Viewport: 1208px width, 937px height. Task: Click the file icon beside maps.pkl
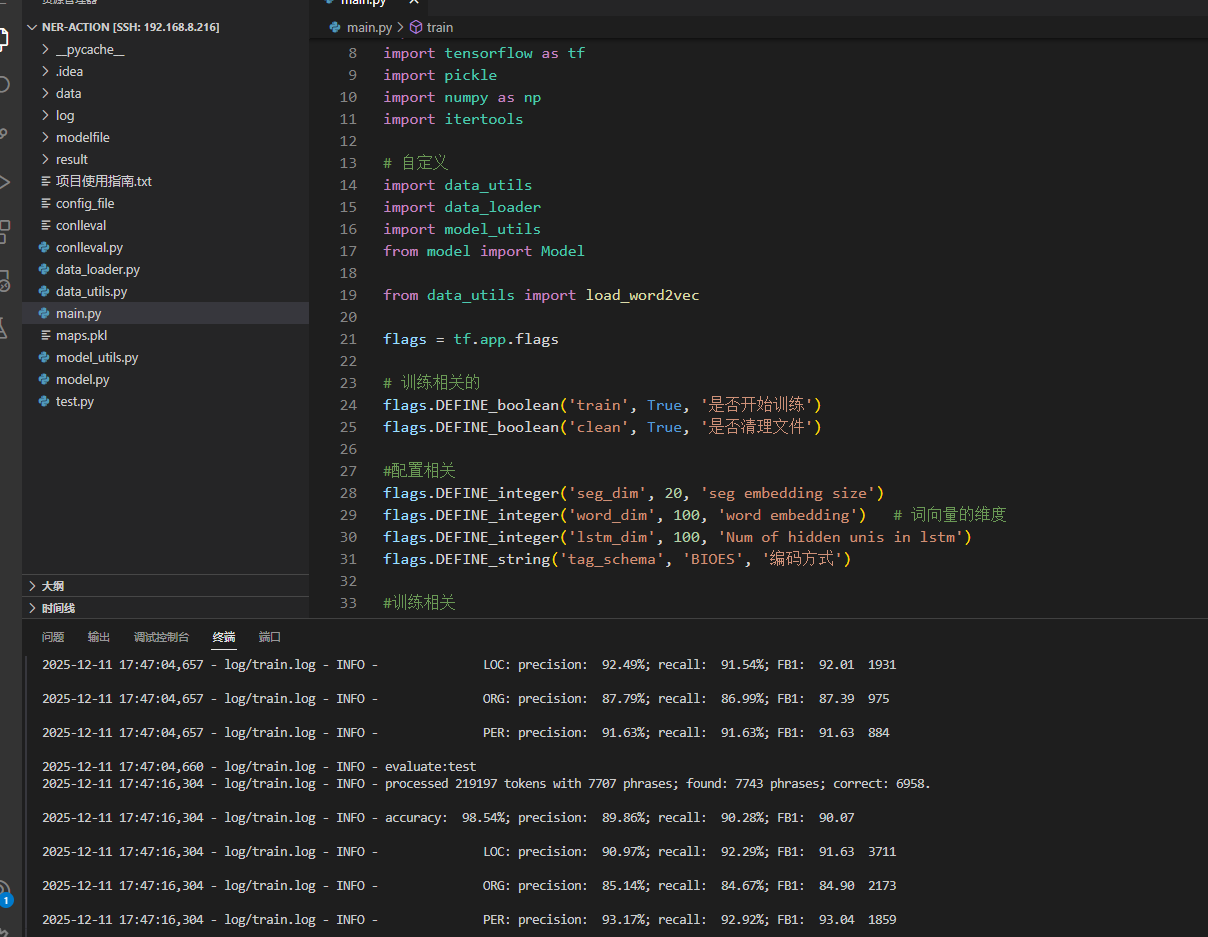pos(45,335)
